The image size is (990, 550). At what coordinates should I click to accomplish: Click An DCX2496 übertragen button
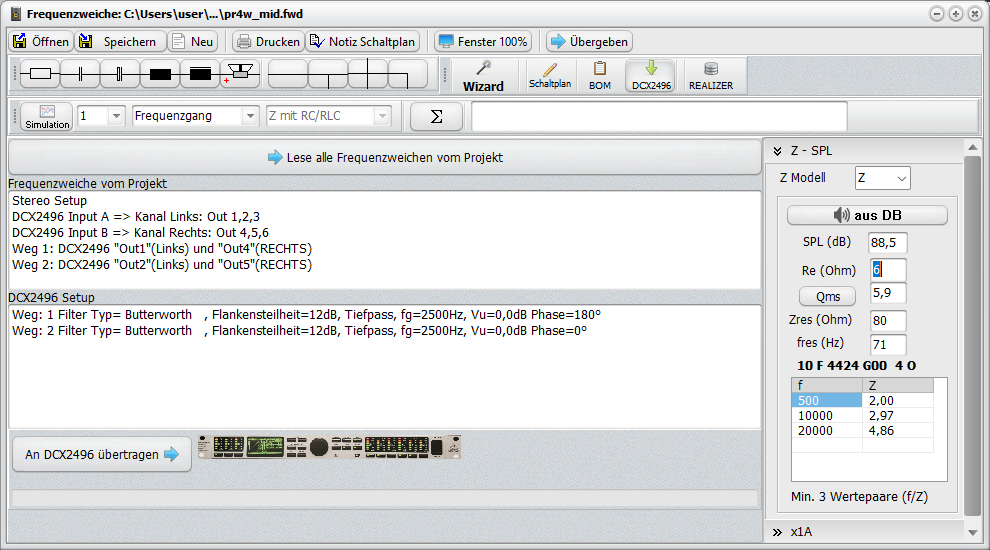(102, 455)
